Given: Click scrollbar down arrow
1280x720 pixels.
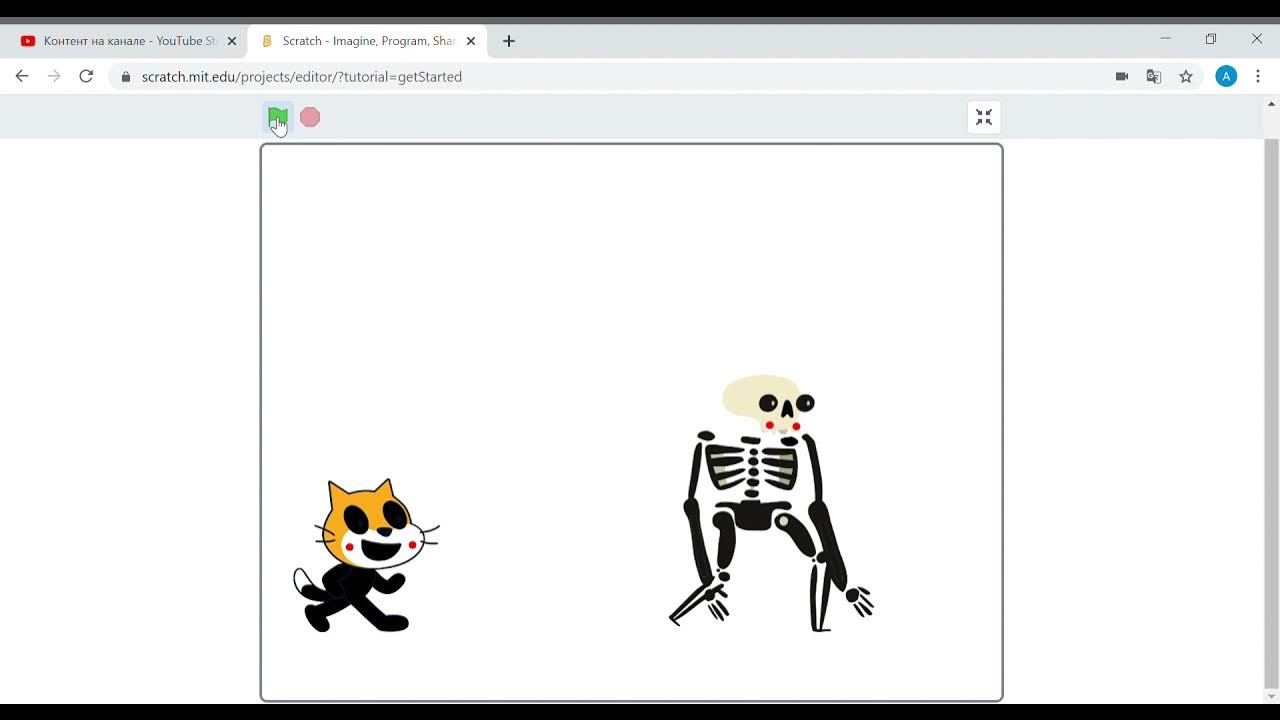Looking at the screenshot, I should click(1272, 696).
